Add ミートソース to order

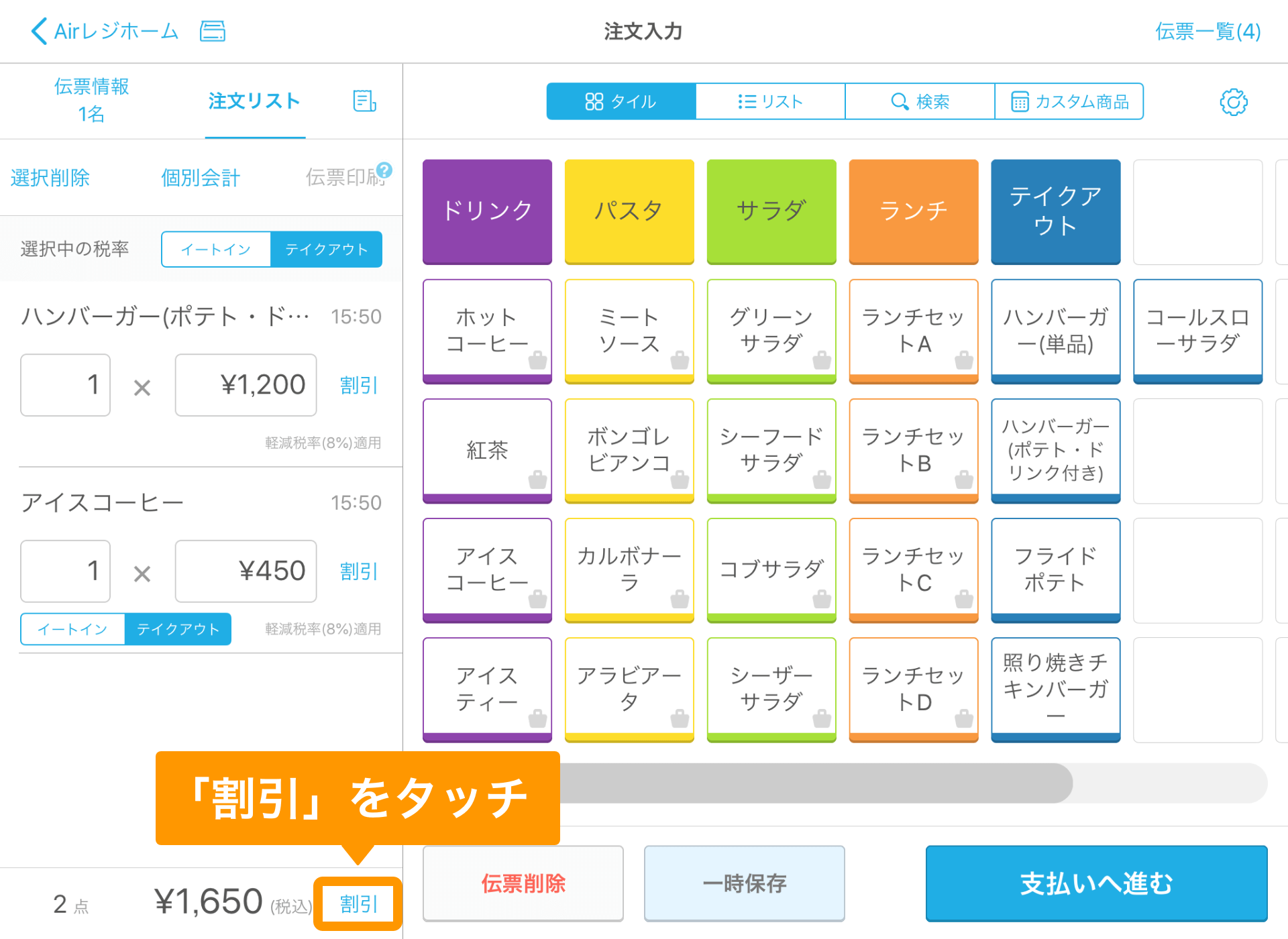[629, 331]
